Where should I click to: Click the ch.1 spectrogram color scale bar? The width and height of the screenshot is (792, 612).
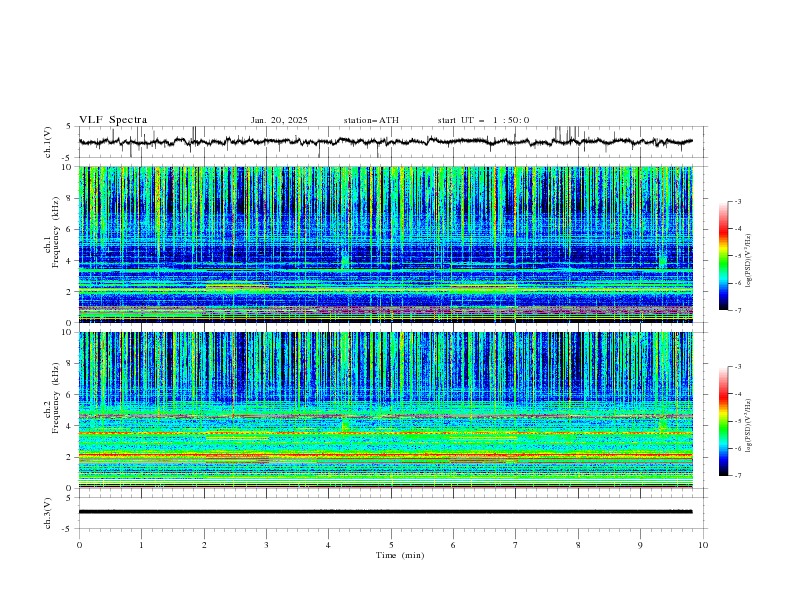point(724,256)
